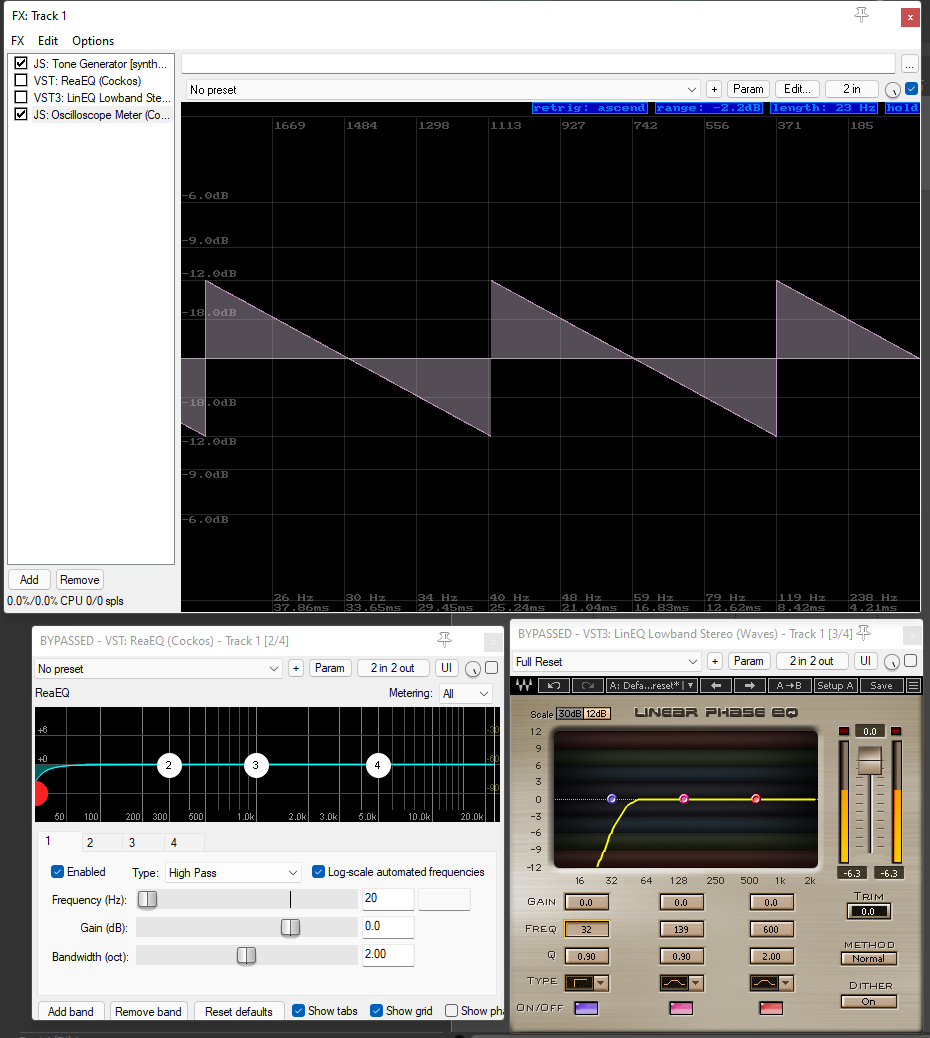
Task: Toggle the purple band on/off button
Action: click(586, 1008)
